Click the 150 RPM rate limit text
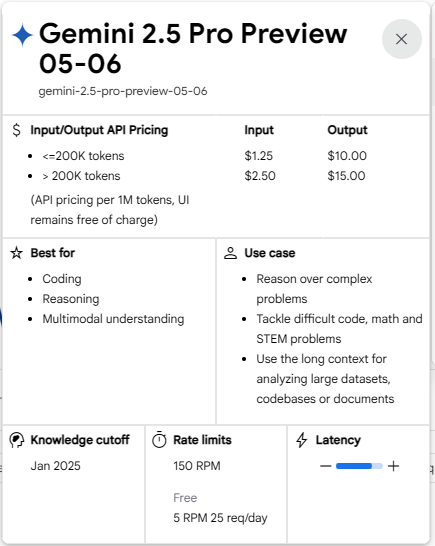This screenshot has height=546, width=435. coord(197,466)
